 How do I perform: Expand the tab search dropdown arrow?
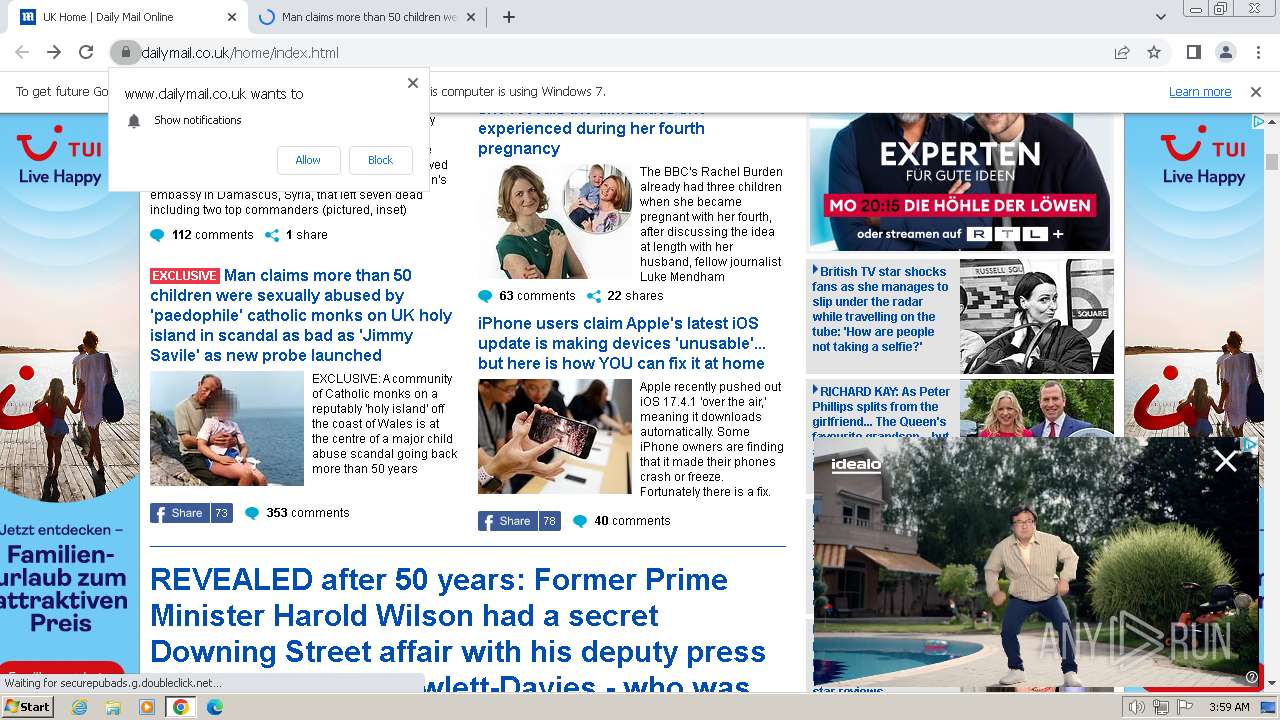click(1161, 17)
